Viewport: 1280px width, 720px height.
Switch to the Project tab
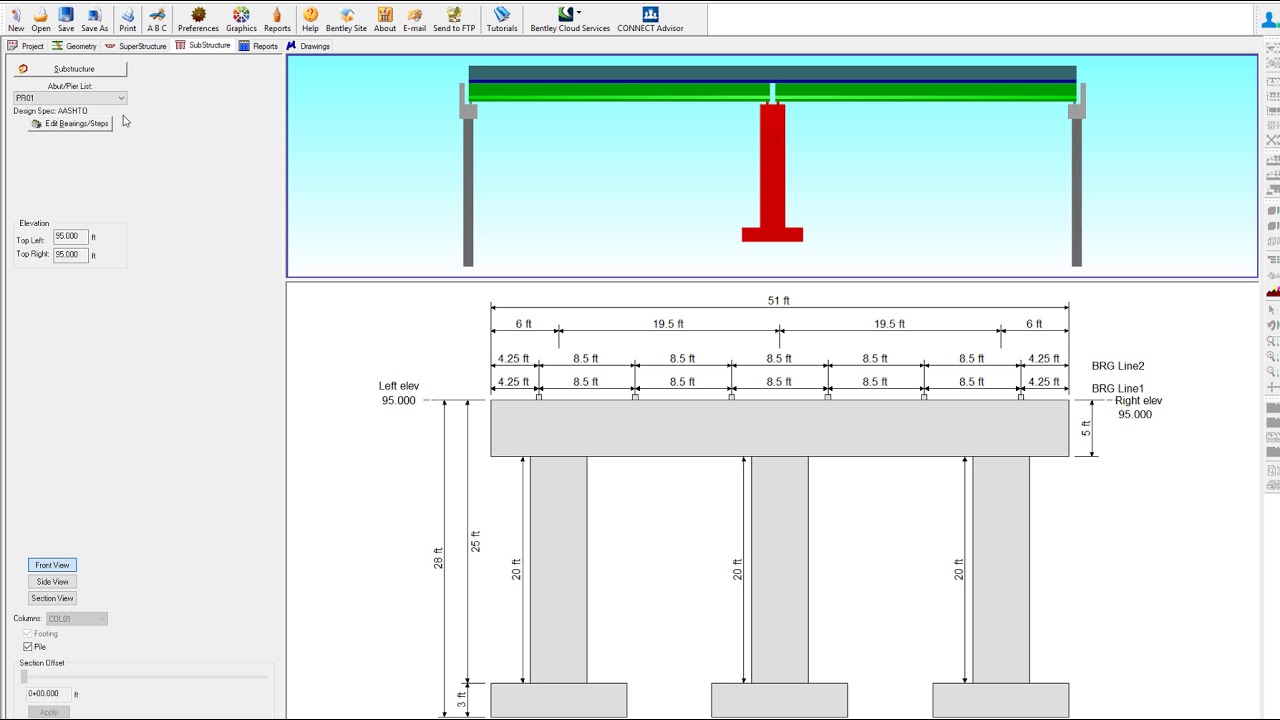(26, 46)
